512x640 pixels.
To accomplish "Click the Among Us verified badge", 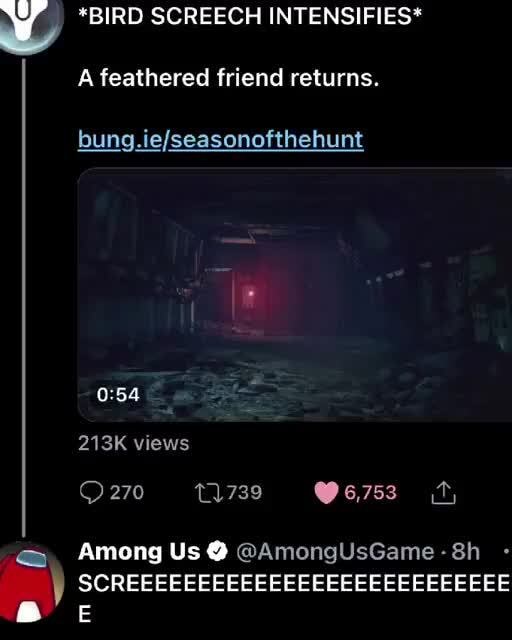I will point(217,552).
